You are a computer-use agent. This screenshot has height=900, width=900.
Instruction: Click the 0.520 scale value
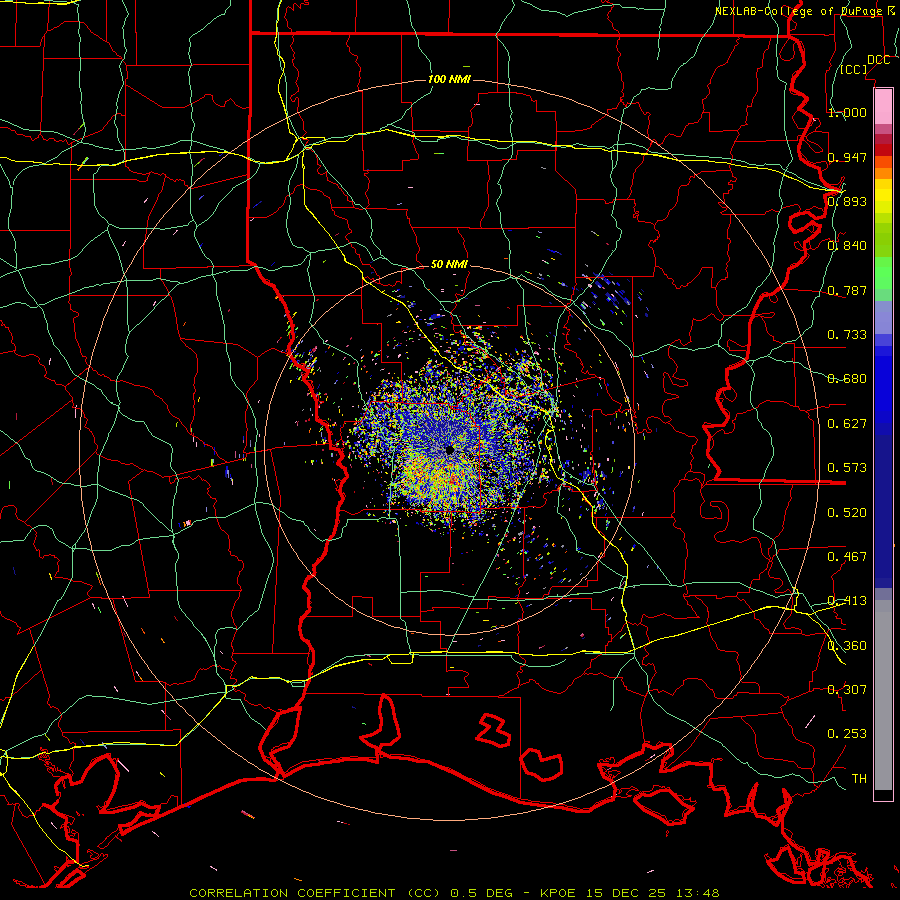[847, 513]
